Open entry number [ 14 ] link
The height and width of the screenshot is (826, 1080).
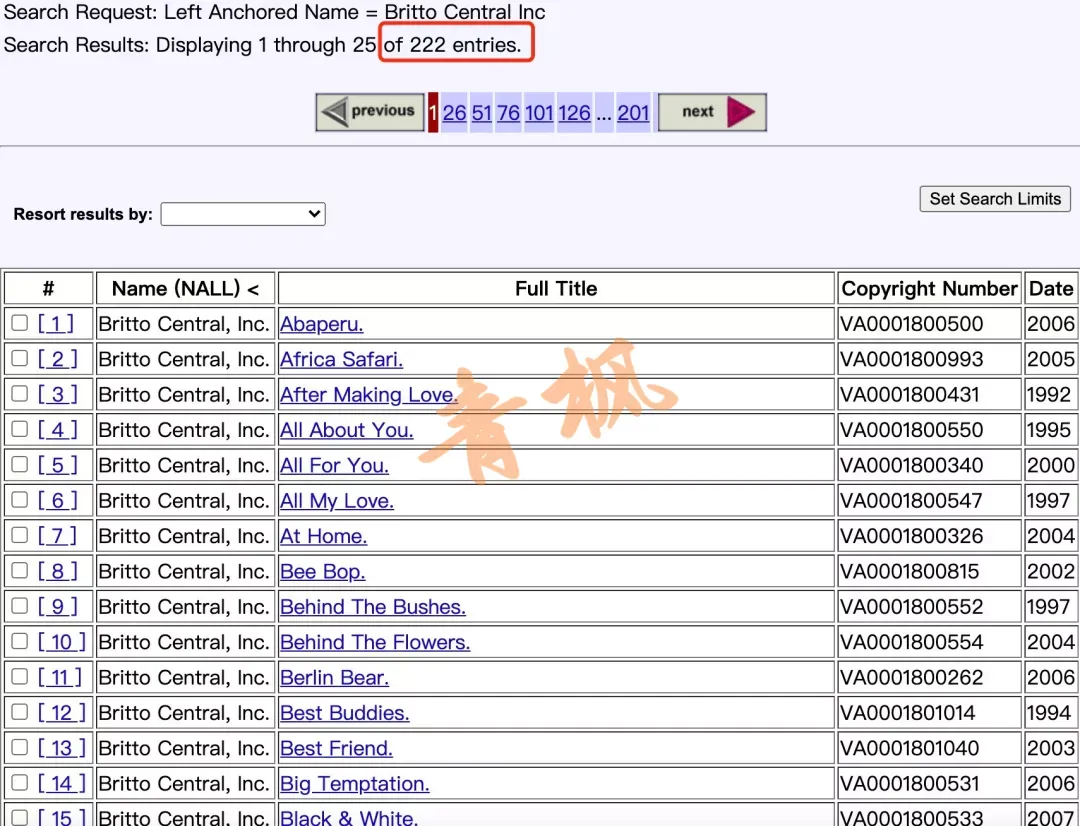pos(62,783)
